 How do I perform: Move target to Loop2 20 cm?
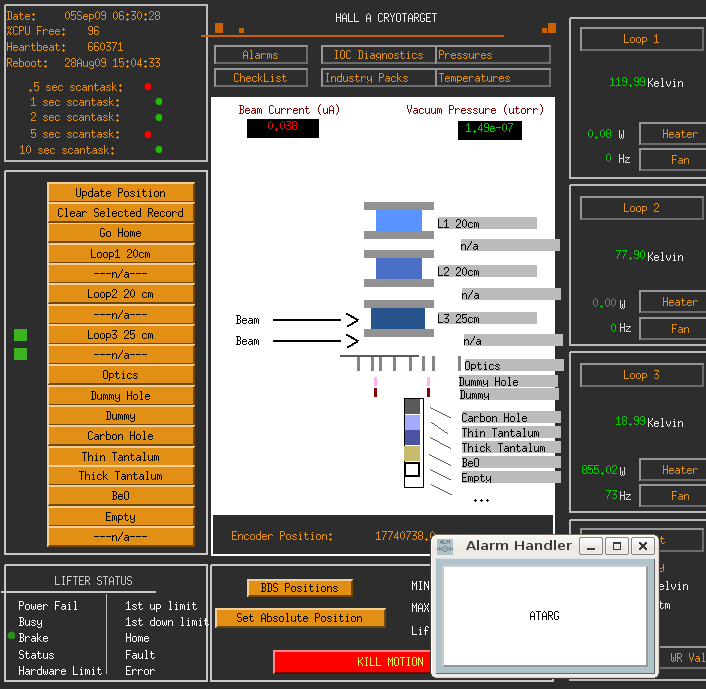click(x=121, y=294)
